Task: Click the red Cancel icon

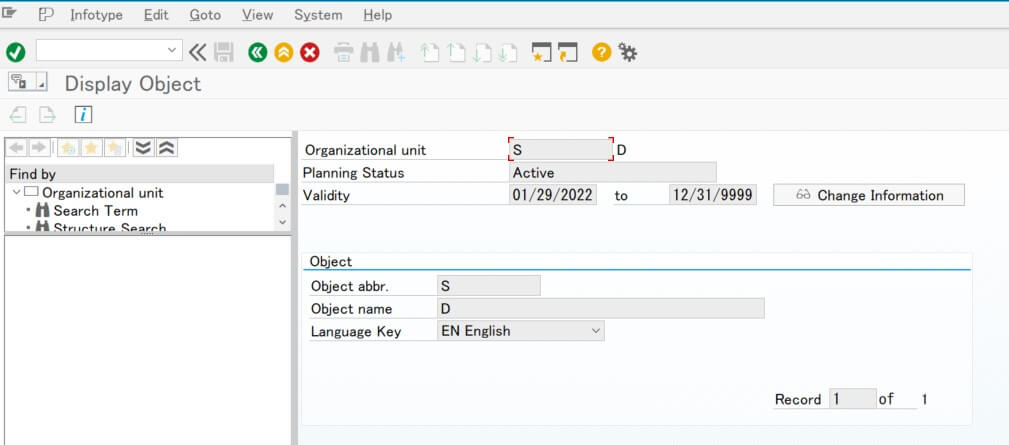Action: click(x=310, y=52)
